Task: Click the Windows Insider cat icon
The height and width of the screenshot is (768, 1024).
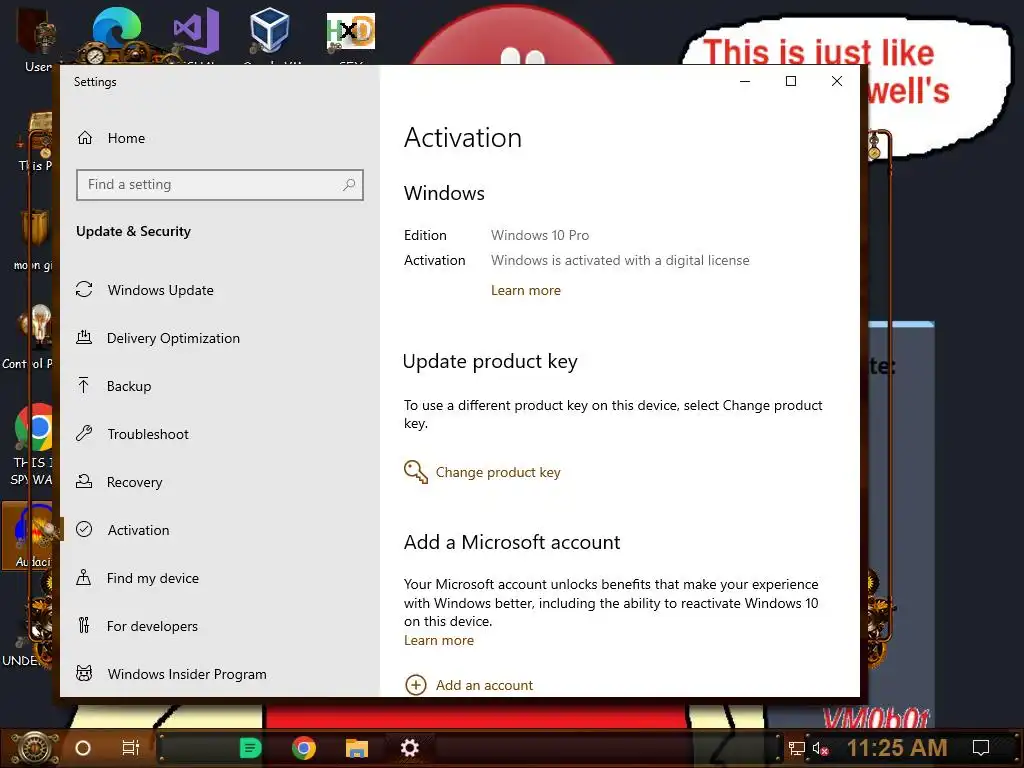Action: click(84, 673)
